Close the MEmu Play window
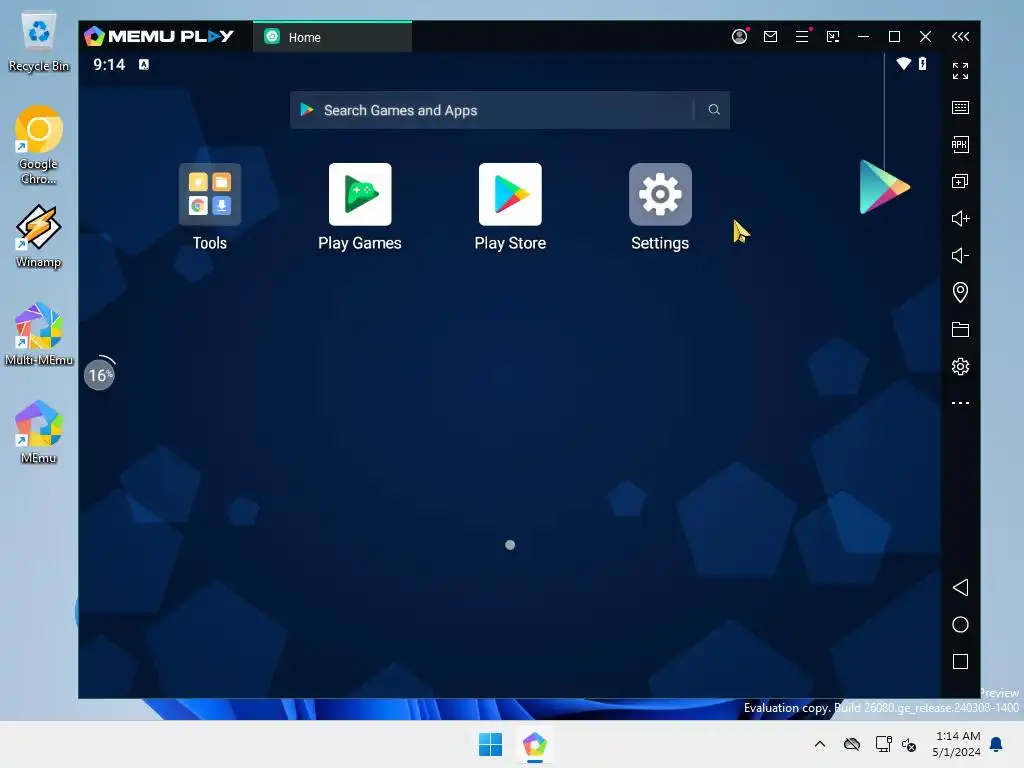Screen dimensions: 1024x768 pyautogui.click(x=925, y=37)
